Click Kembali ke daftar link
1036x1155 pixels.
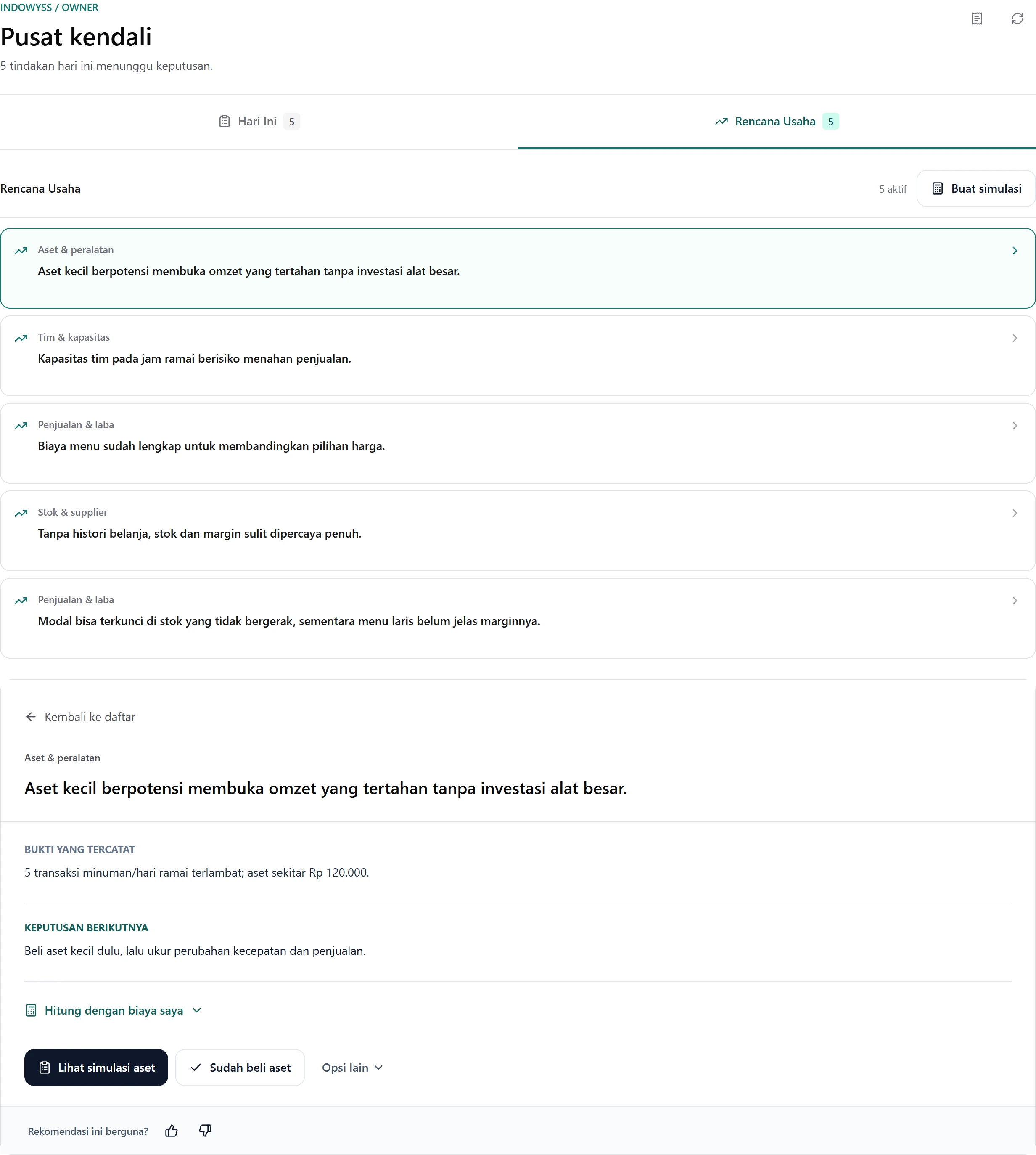pos(80,716)
